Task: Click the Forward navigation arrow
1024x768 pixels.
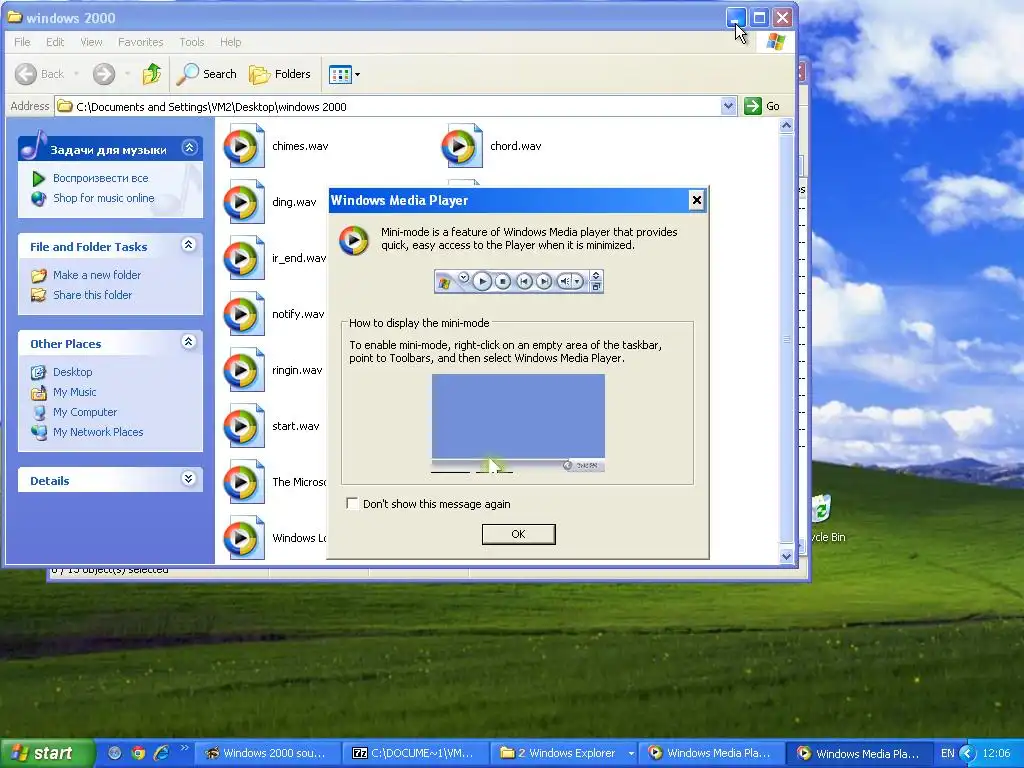Action: 104,74
